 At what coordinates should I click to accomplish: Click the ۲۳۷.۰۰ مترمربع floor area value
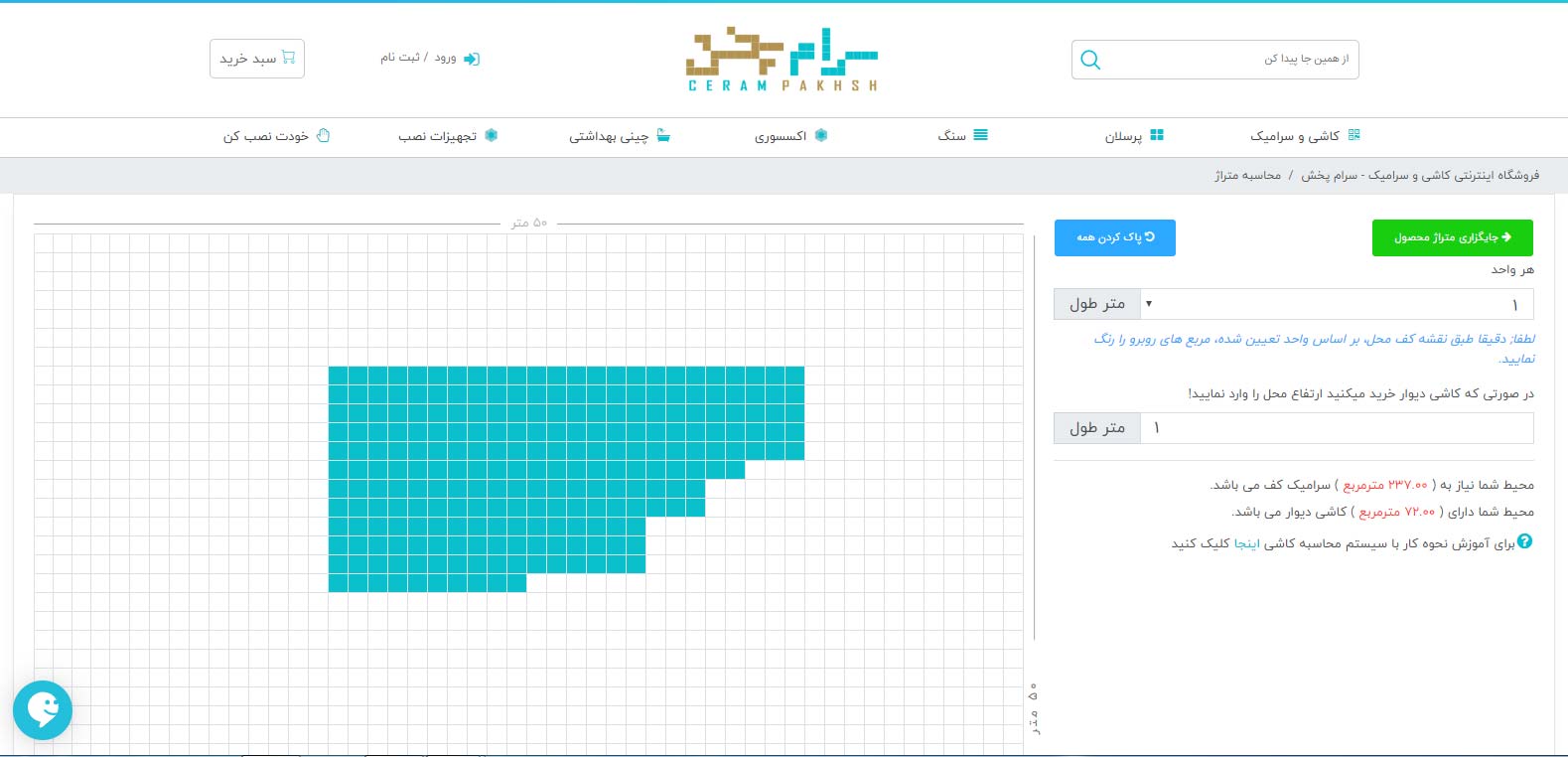click(x=1384, y=485)
